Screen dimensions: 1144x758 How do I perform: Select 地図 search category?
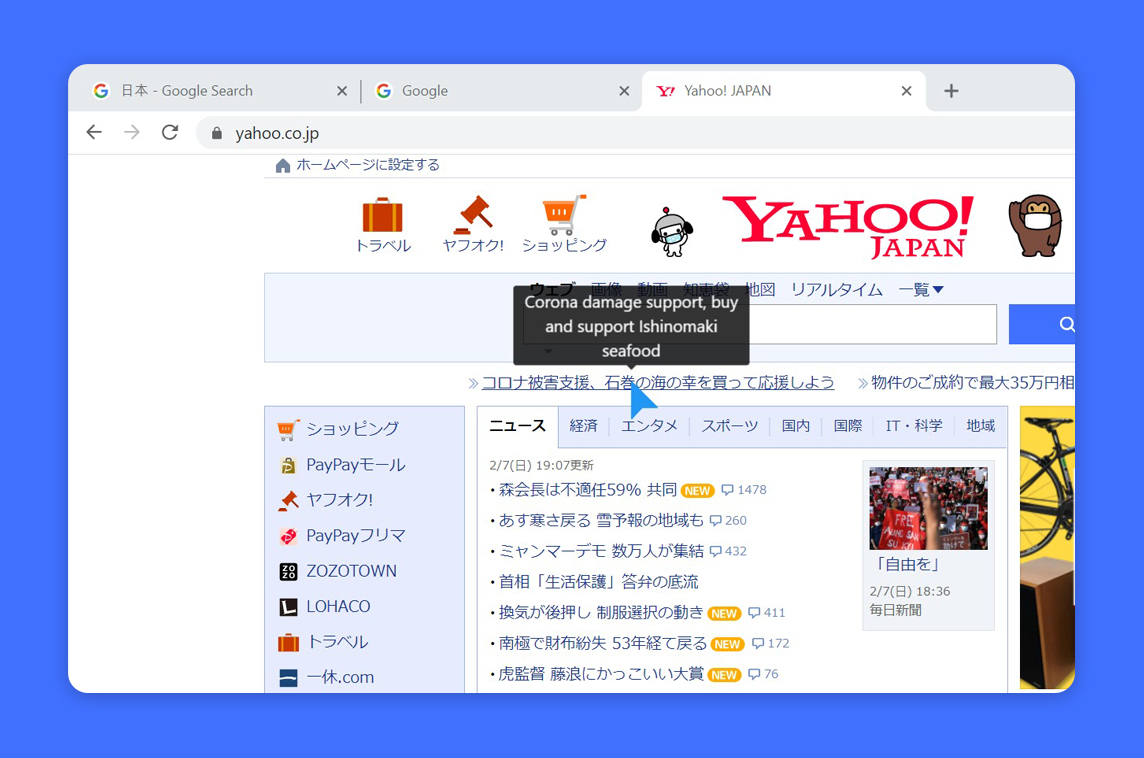click(760, 290)
